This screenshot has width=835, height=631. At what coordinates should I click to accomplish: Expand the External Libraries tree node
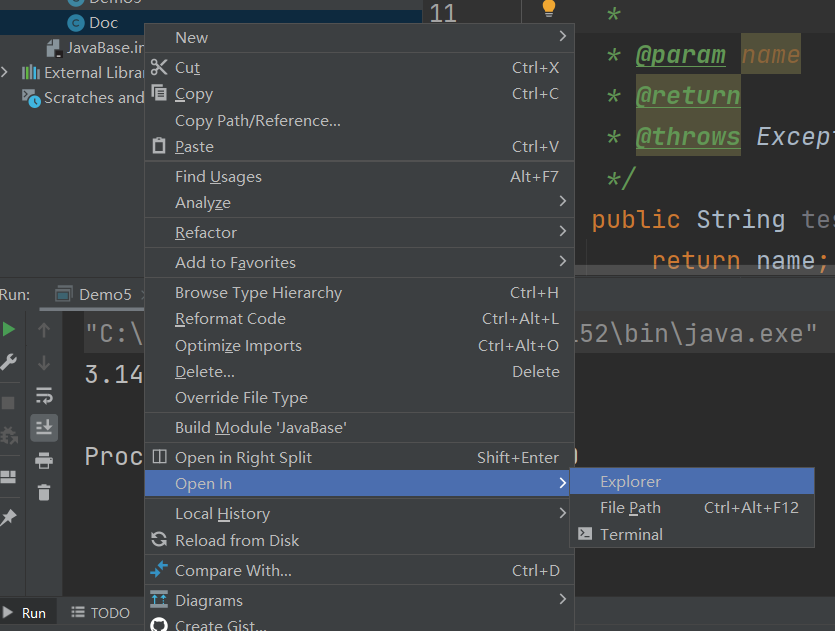pos(6,72)
